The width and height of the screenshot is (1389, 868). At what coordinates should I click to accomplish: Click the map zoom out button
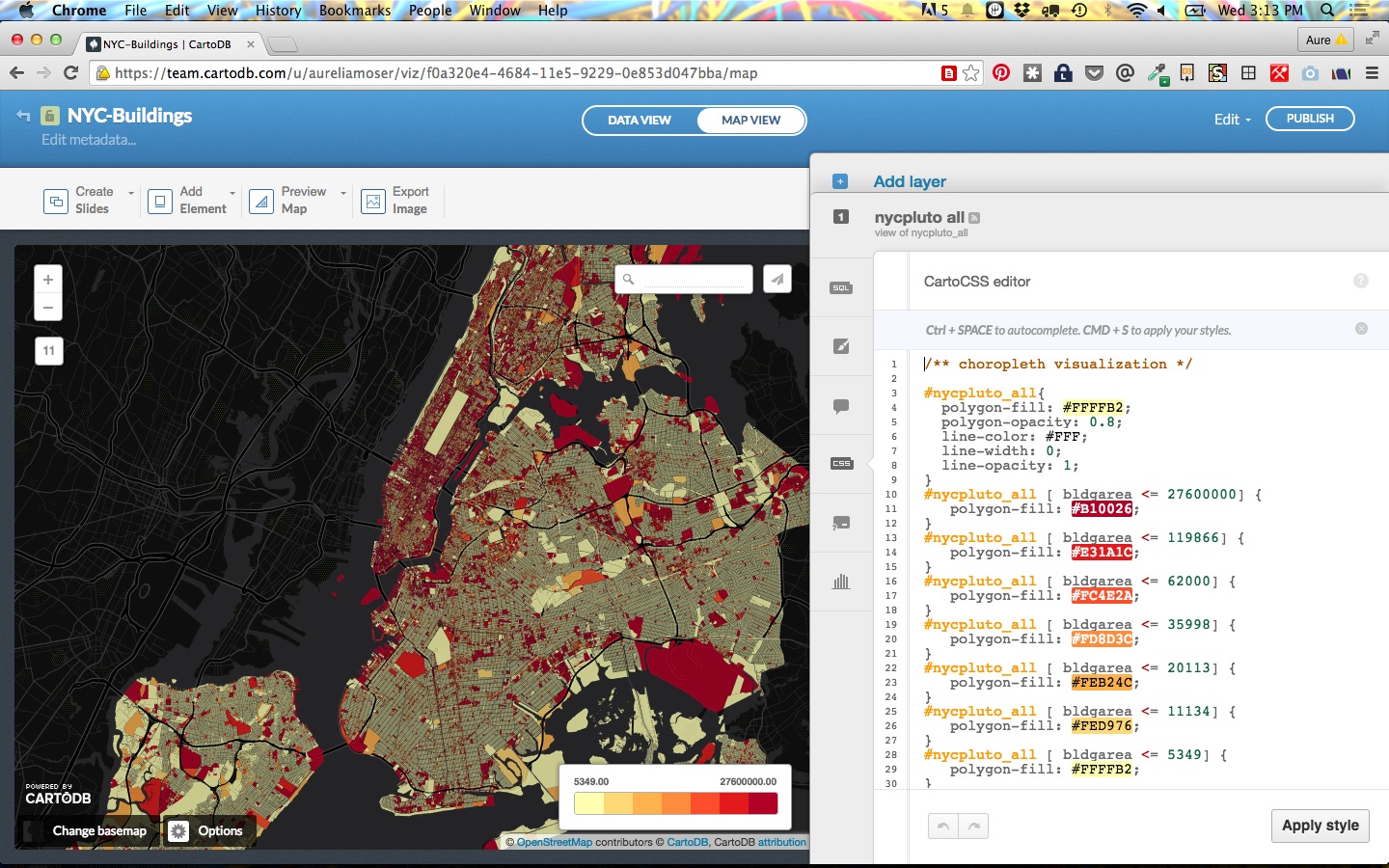click(48, 308)
